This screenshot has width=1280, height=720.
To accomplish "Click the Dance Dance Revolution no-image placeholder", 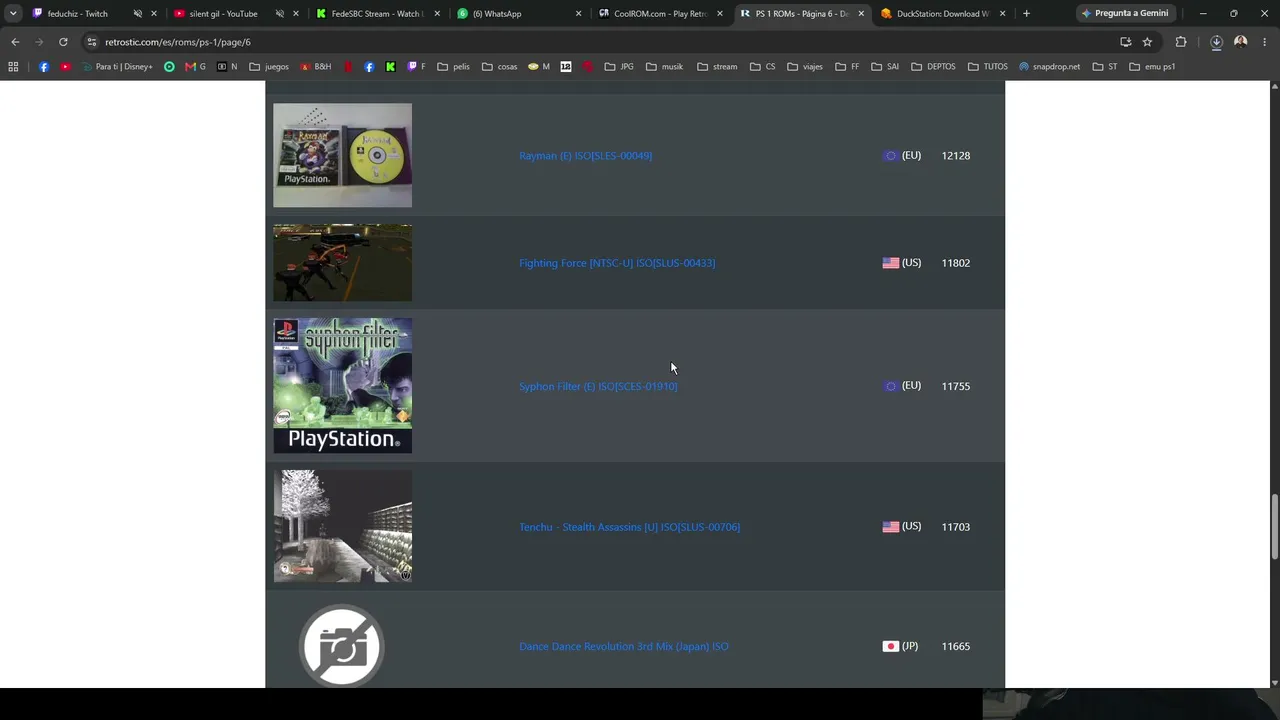I will 342,646.
